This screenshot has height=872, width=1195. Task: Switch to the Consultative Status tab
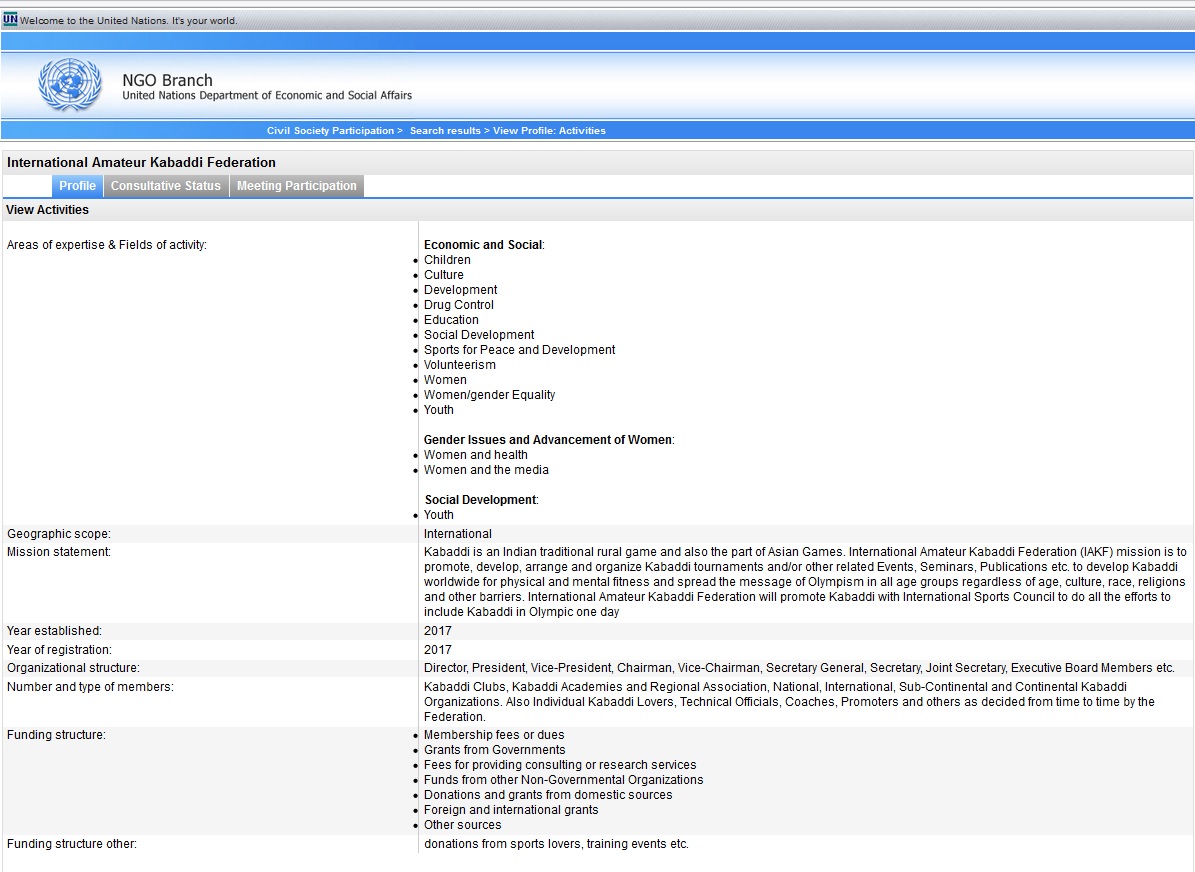pyautogui.click(x=166, y=186)
